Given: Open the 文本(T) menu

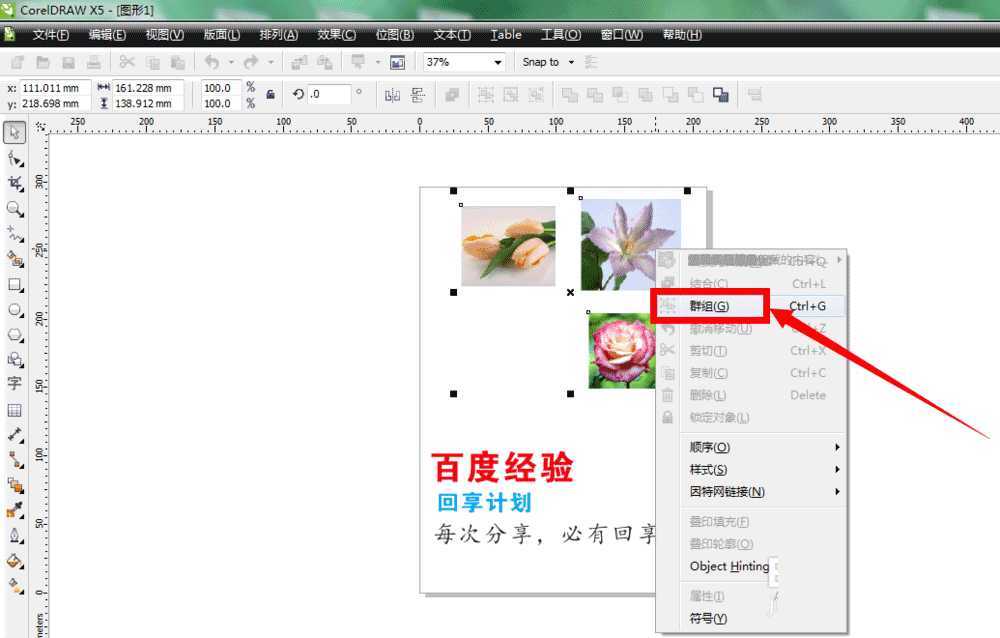Looking at the screenshot, I should coord(451,34).
